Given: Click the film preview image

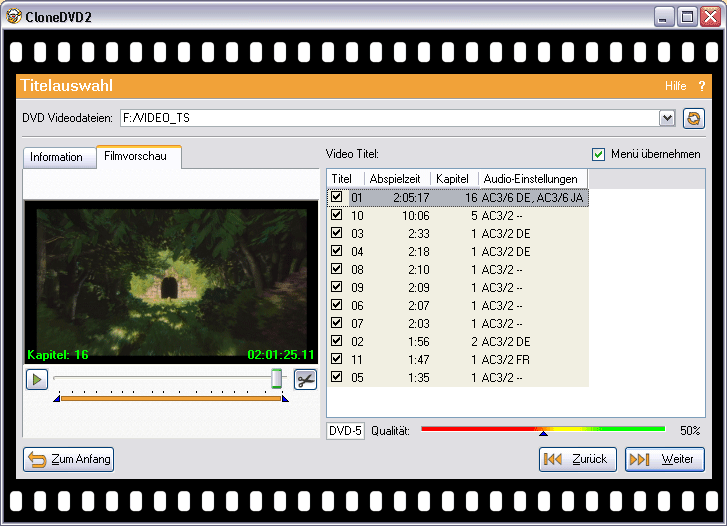Looking at the screenshot, I should [x=171, y=282].
